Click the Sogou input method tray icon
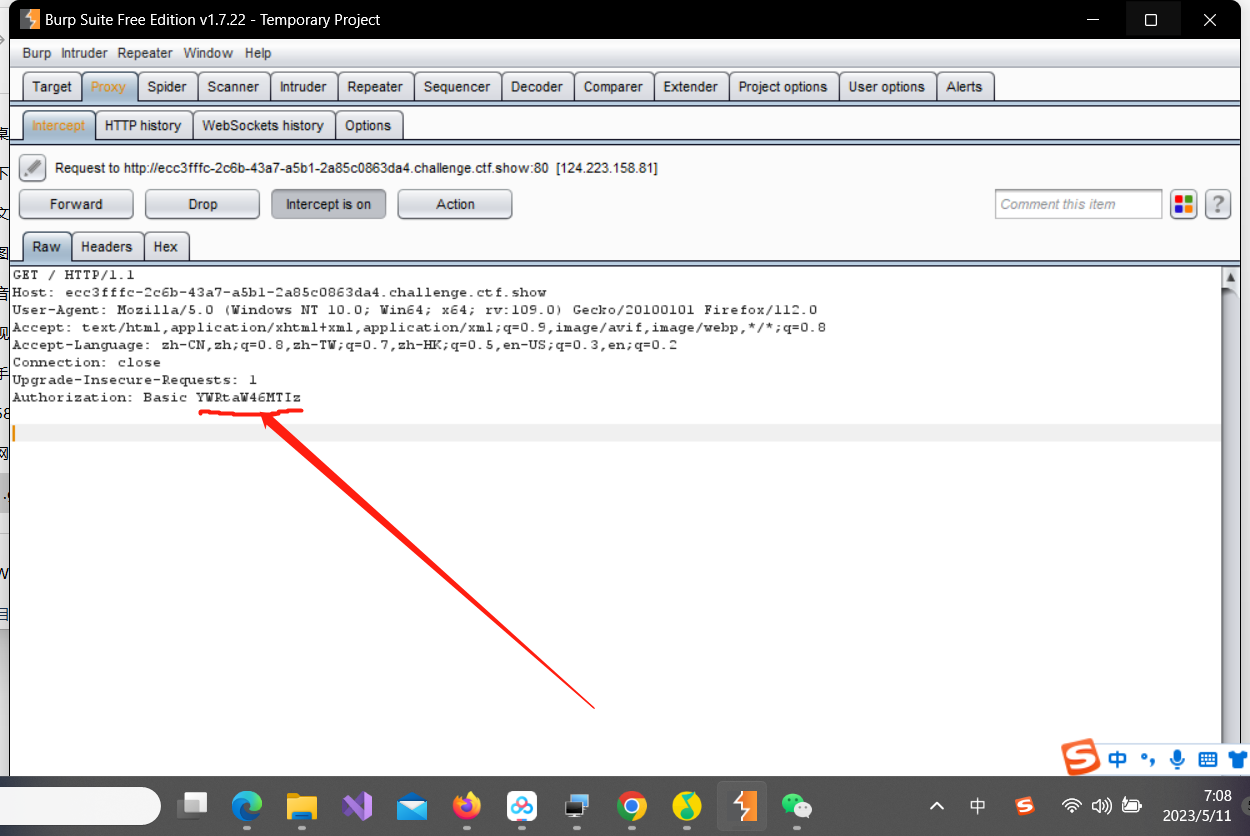 pos(1024,806)
